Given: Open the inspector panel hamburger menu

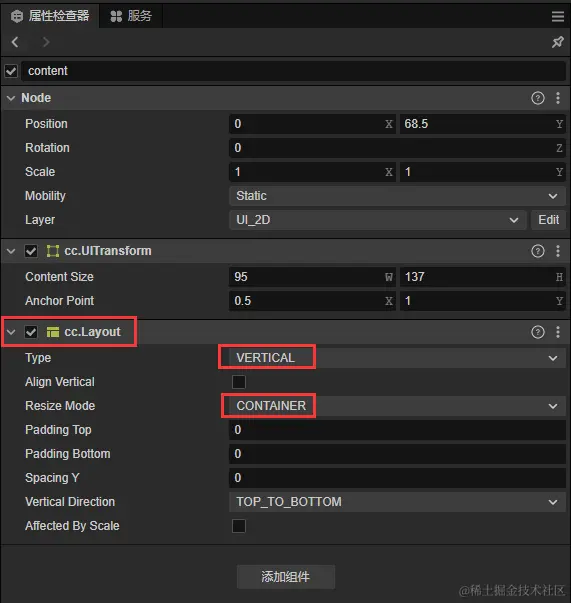Looking at the screenshot, I should [558, 16].
